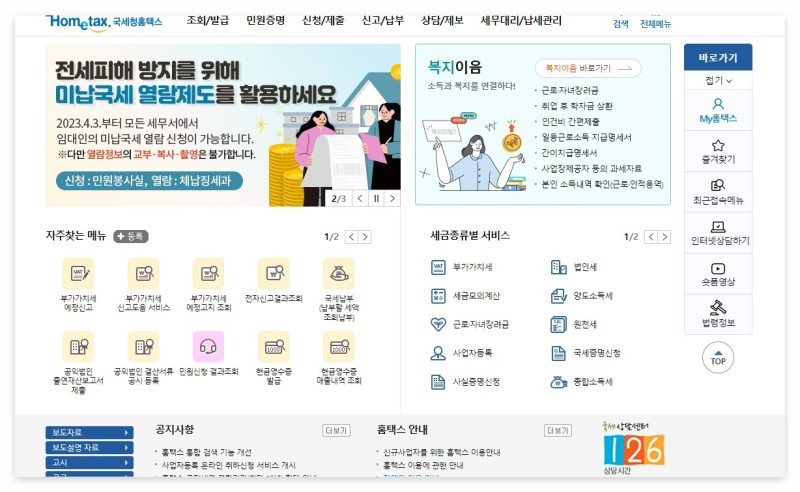The image size is (800, 492).
Task: Open the 상담/제보 menu
Action: [442, 20]
